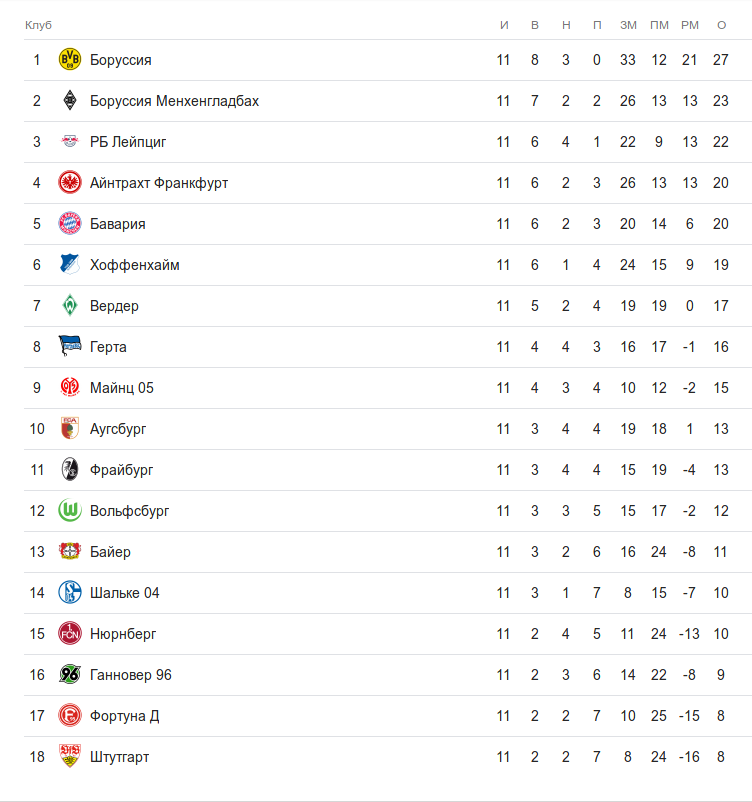Click the RB Leipzig logo icon
This screenshot has width=752, height=802.
click(69, 142)
